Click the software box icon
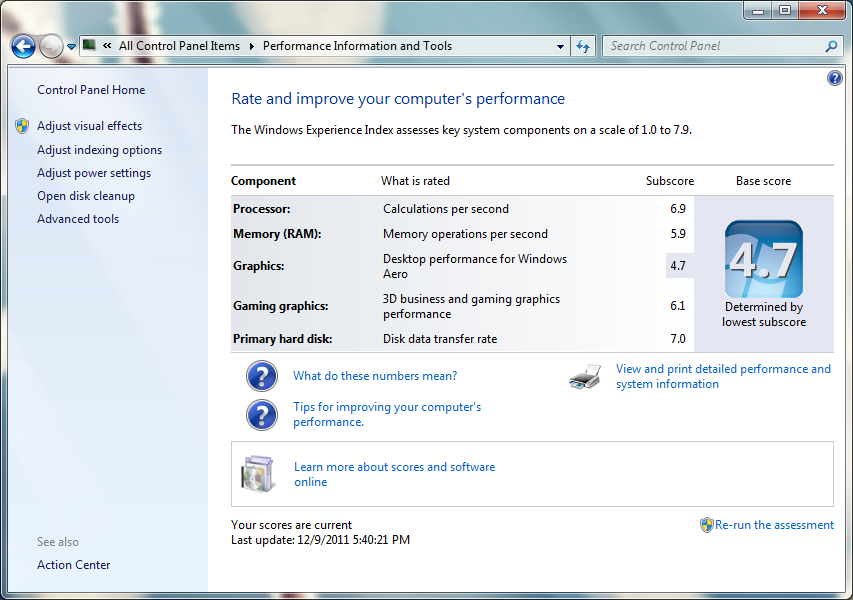This screenshot has height=600, width=853. 257,474
